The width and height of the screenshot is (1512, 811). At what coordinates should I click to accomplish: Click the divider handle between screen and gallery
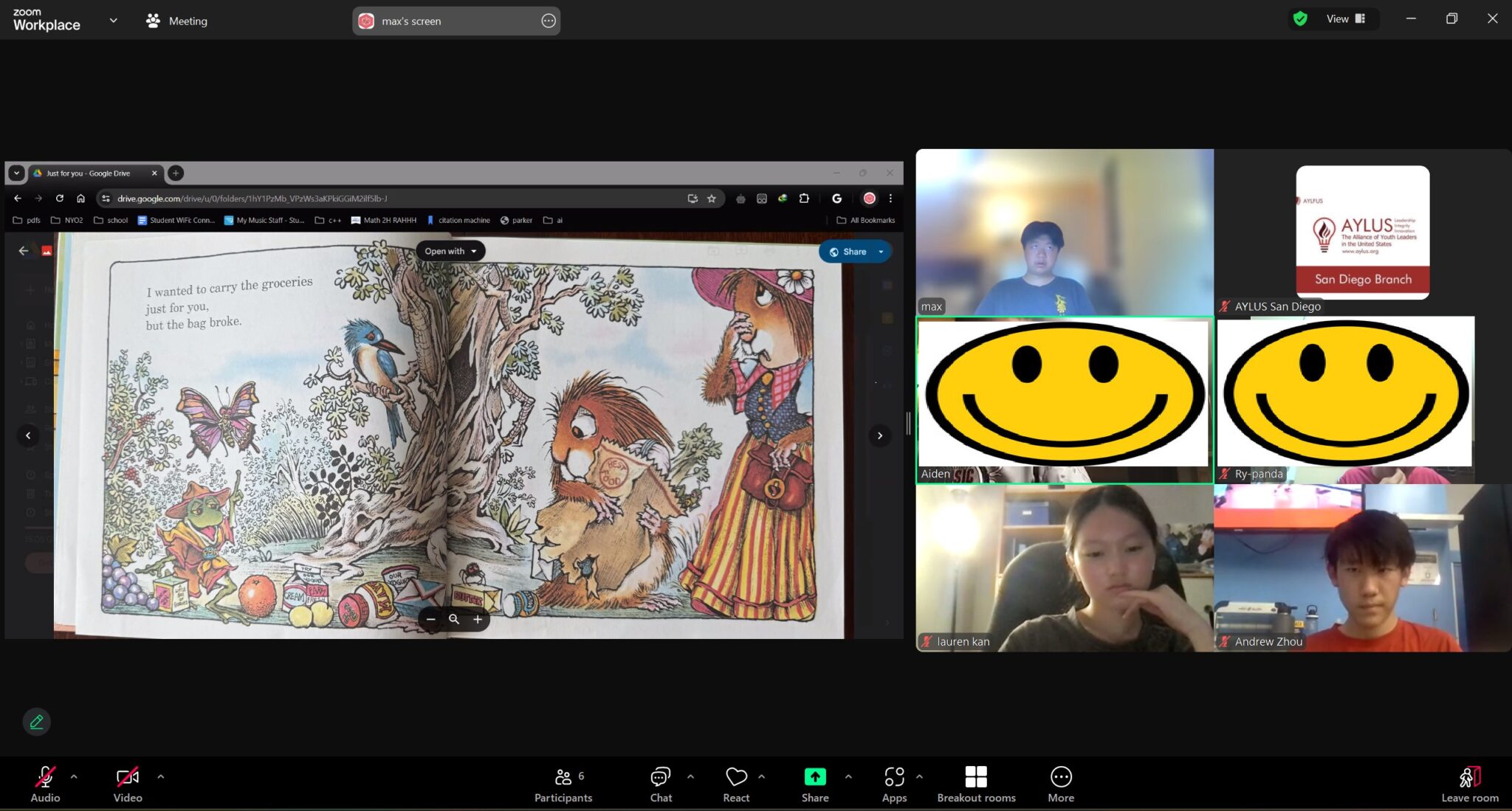[x=909, y=424]
